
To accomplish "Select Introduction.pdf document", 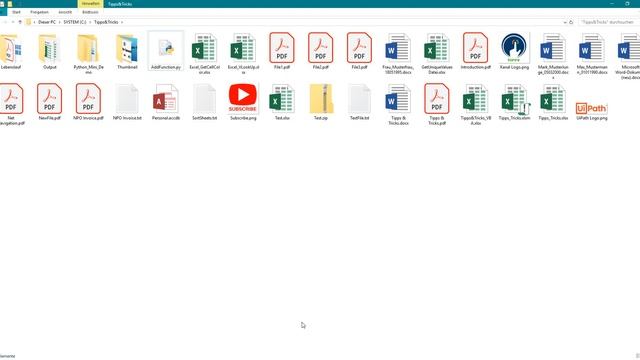I will click(476, 51).
